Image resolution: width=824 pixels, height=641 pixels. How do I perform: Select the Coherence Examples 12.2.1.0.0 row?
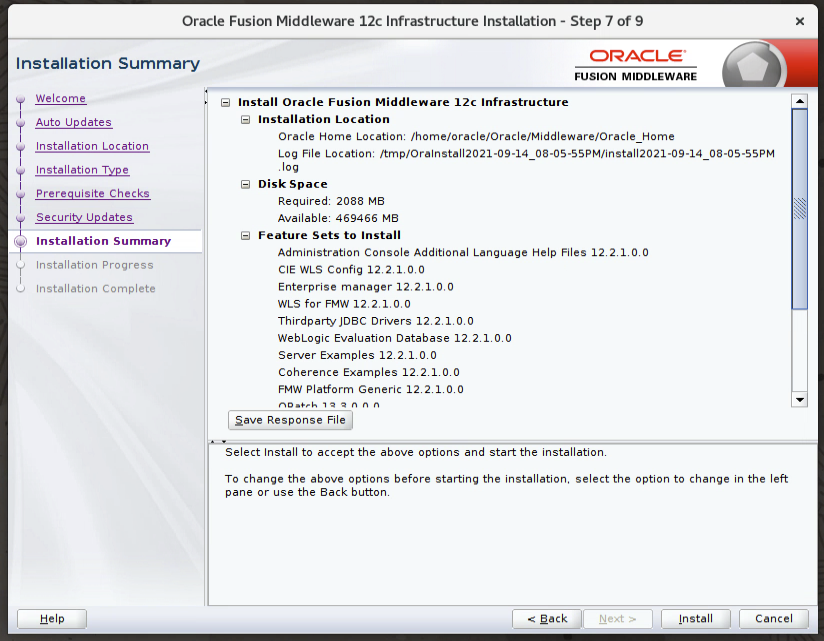click(369, 372)
